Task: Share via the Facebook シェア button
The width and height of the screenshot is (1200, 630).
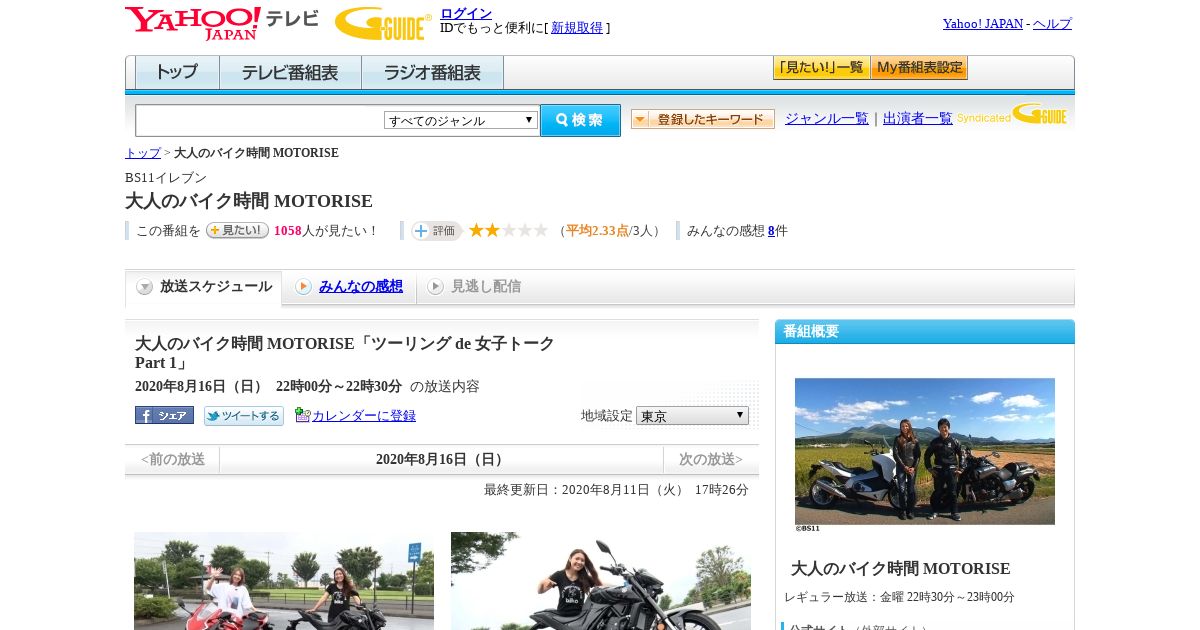Action: tap(164, 415)
